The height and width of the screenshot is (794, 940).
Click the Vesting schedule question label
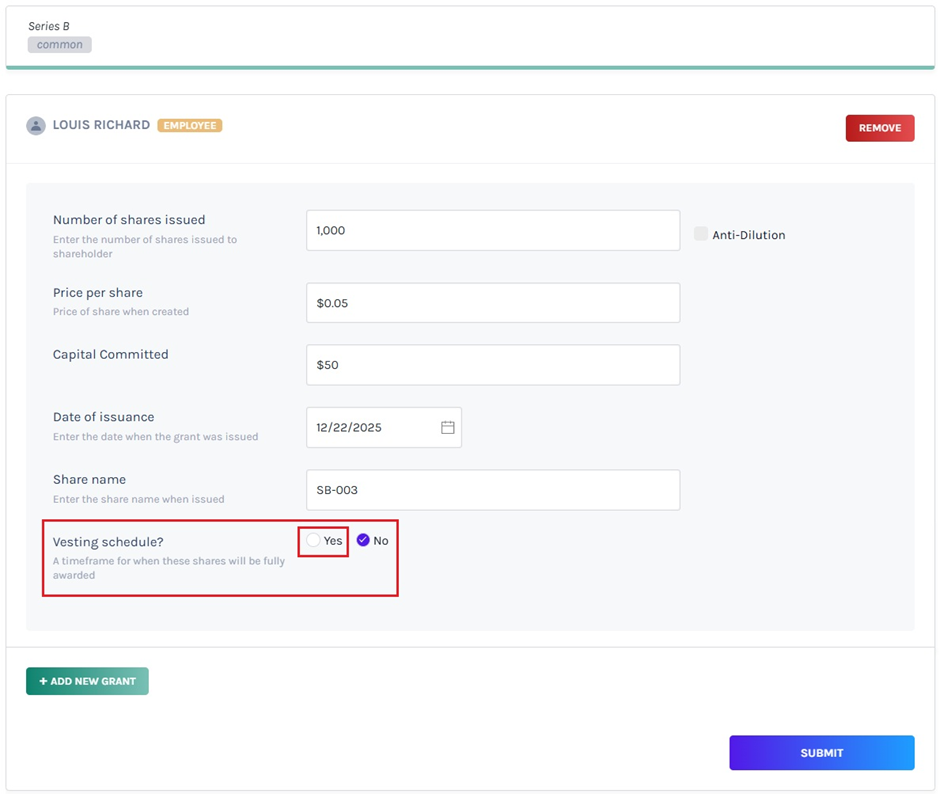[x=108, y=542]
